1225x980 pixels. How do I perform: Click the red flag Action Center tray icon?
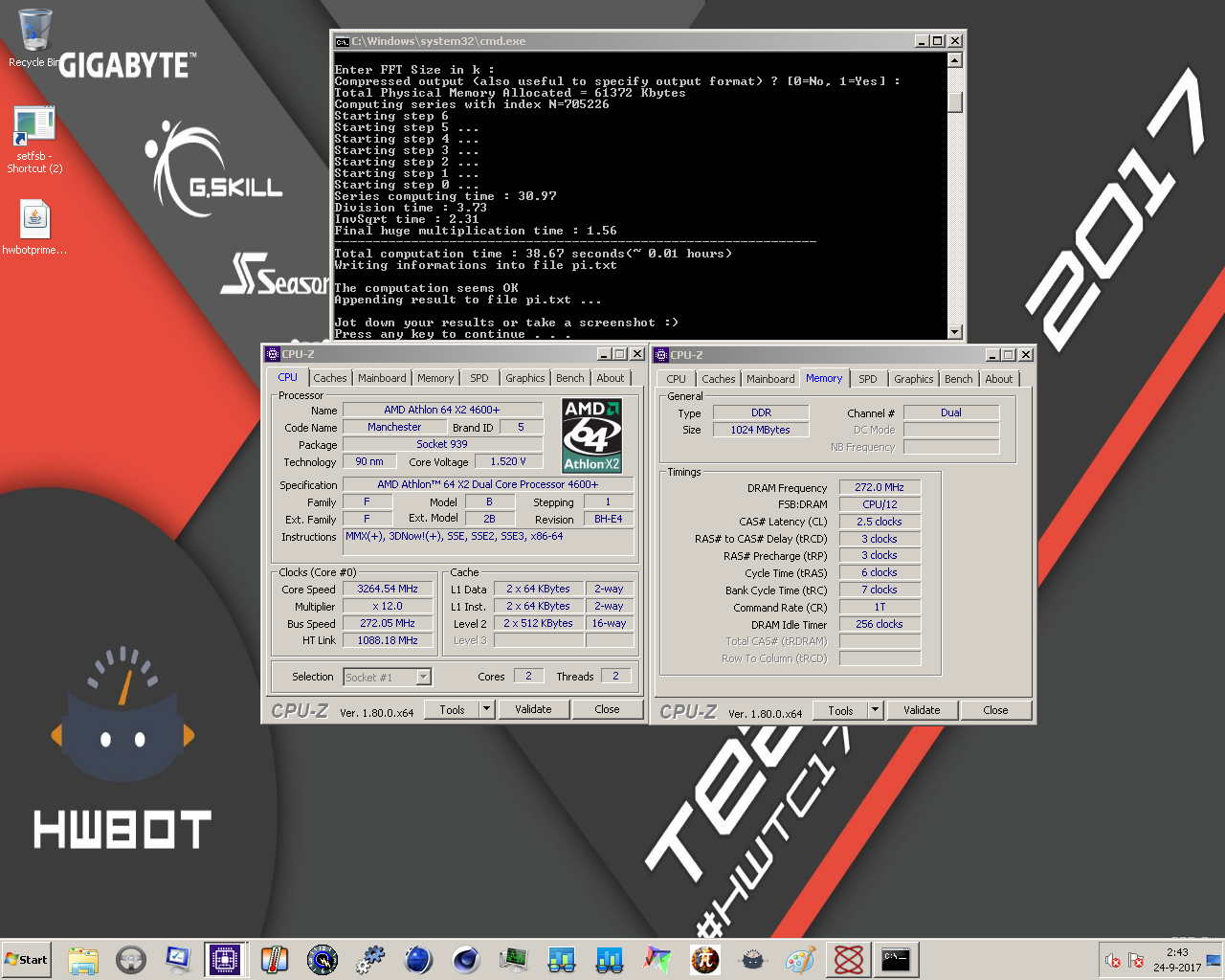[1136, 960]
